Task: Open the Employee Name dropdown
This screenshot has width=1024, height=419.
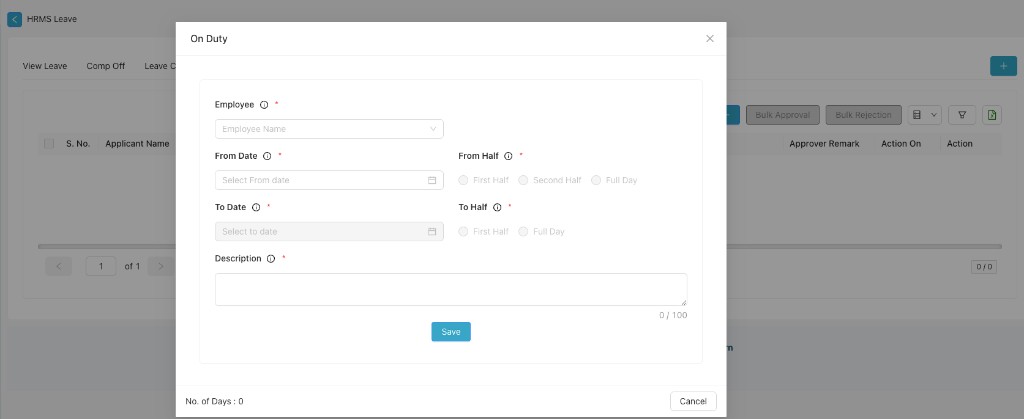Action: point(329,129)
